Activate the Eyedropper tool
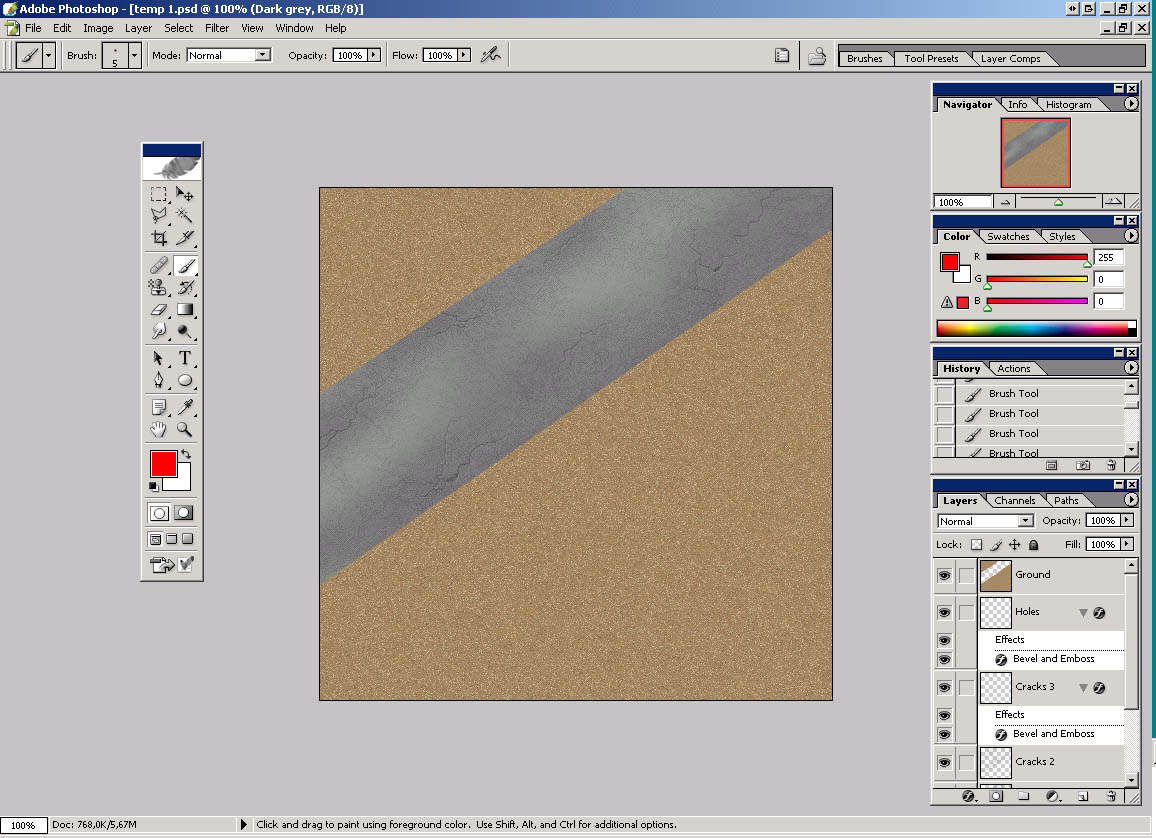 [x=185, y=406]
